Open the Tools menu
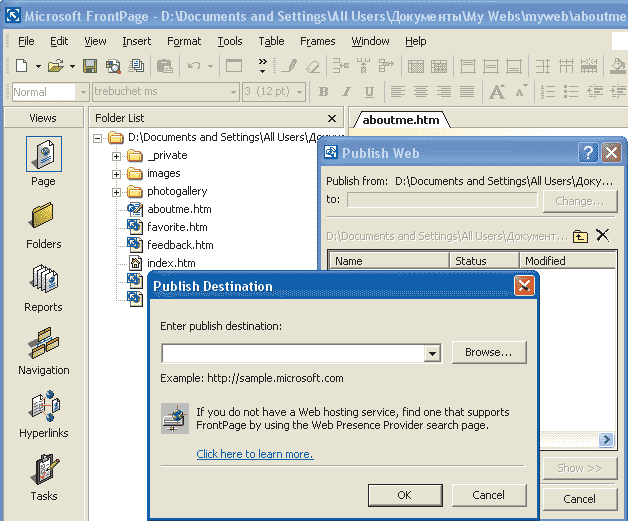Viewport: 628px width, 521px height. [230, 41]
